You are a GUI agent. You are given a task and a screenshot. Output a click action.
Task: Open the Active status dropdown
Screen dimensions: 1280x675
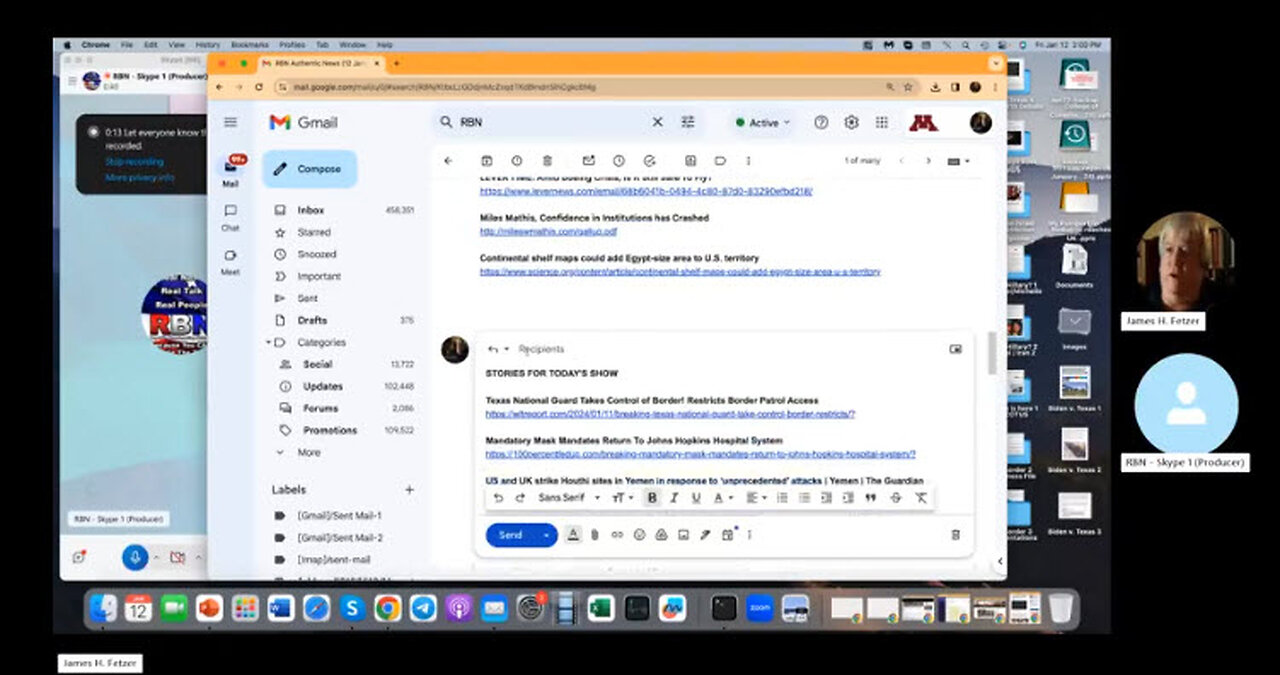coord(763,122)
